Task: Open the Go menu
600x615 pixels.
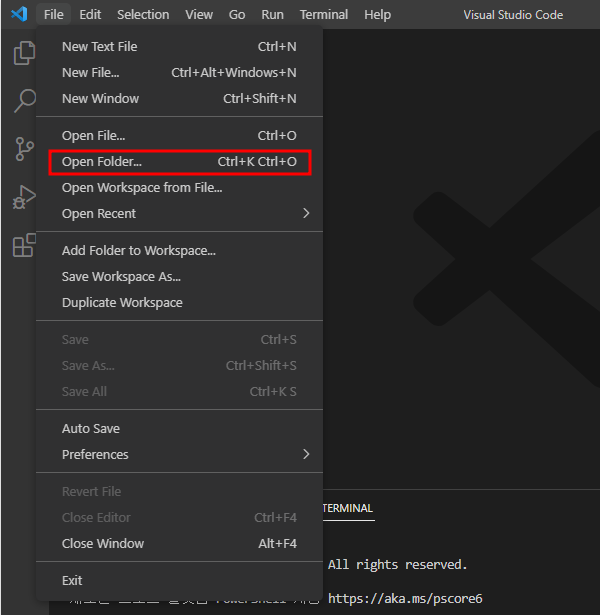Action: 237,15
